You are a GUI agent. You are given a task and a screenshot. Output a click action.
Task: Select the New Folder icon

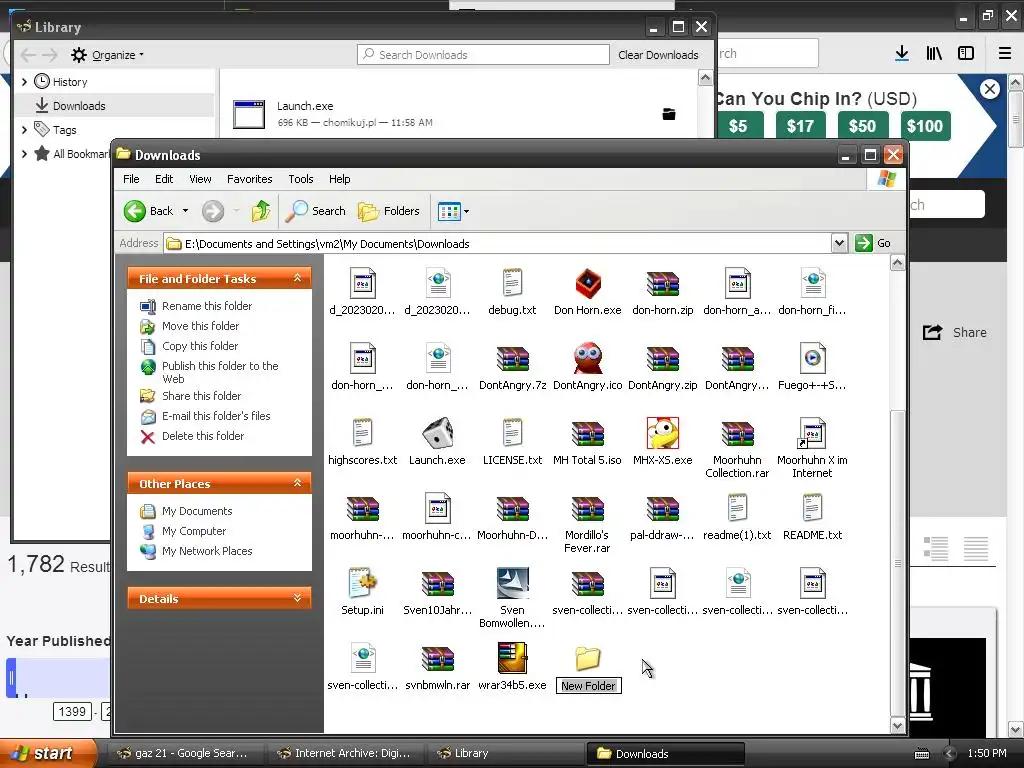(x=588, y=658)
